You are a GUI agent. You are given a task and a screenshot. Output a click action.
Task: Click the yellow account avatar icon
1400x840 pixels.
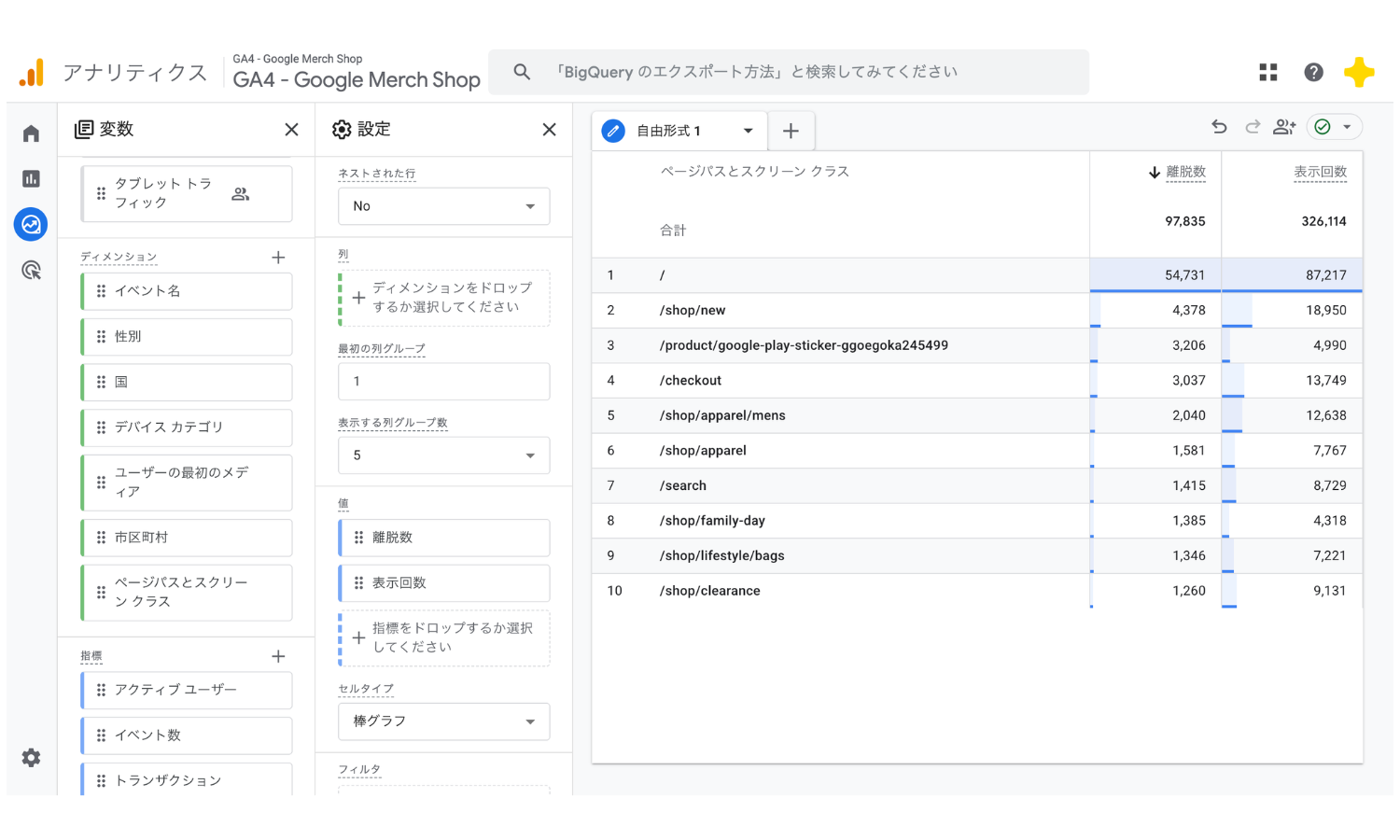(1359, 72)
